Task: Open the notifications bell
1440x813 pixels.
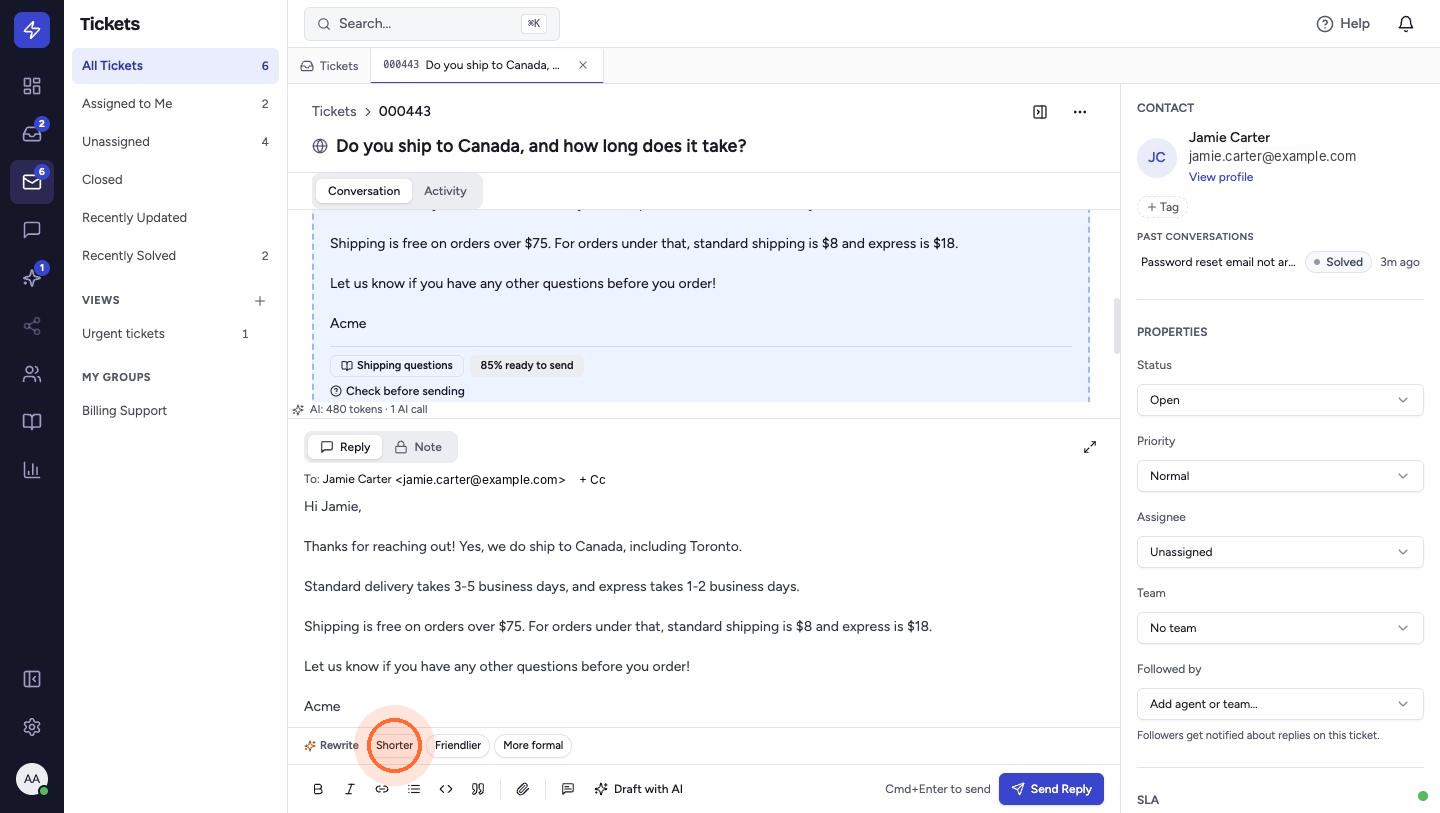Action: (1406, 23)
